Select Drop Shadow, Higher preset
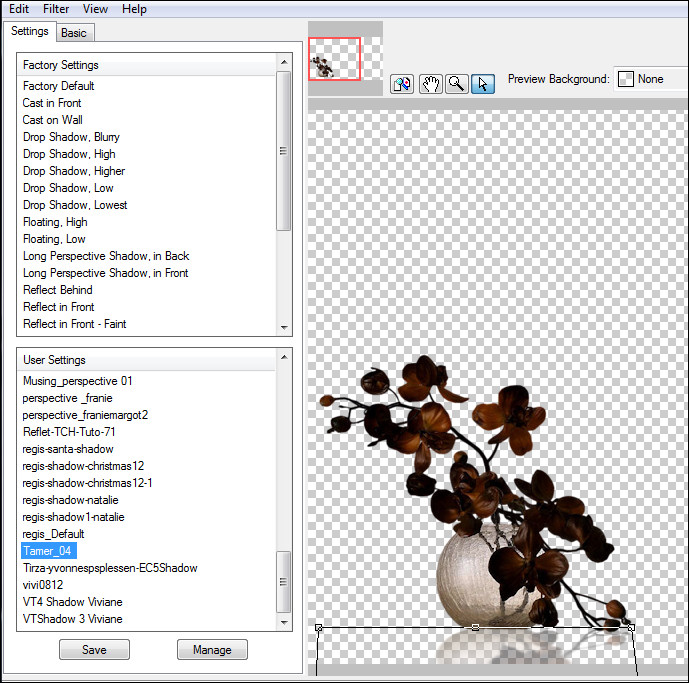Screen dimensions: 689x683 click(x=74, y=171)
